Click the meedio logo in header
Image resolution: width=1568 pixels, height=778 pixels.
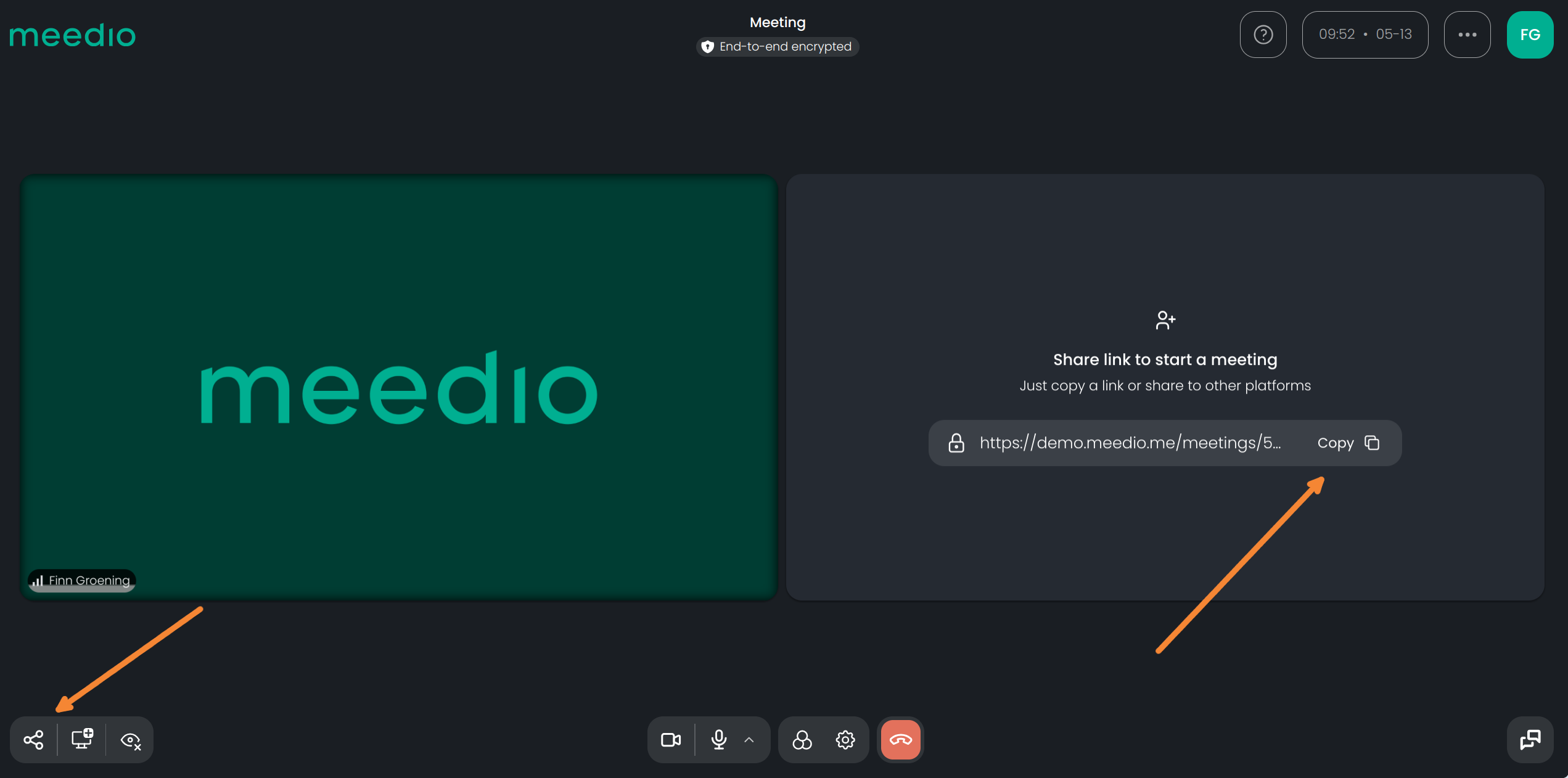click(72, 36)
